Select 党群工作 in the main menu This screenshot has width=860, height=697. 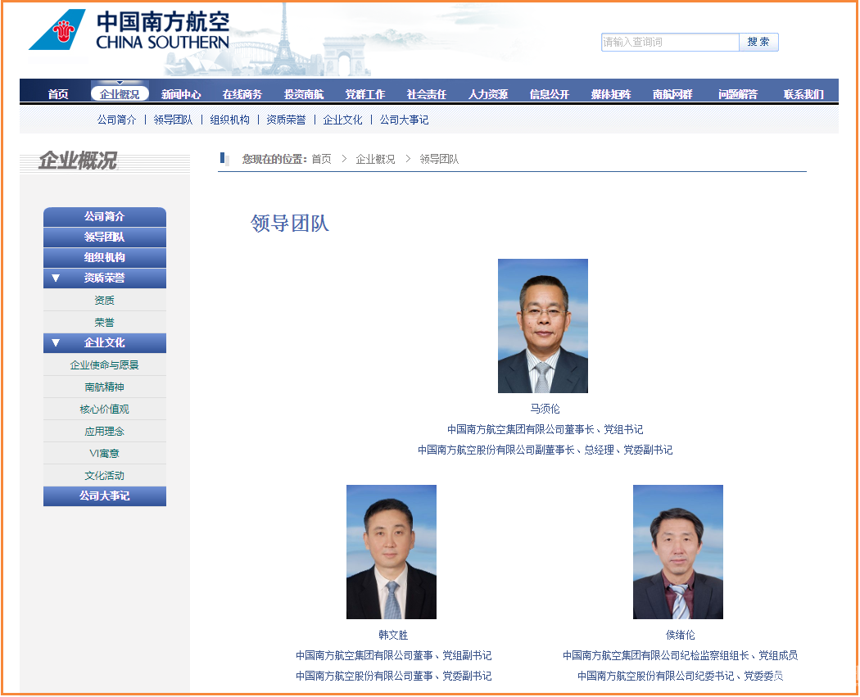click(365, 94)
